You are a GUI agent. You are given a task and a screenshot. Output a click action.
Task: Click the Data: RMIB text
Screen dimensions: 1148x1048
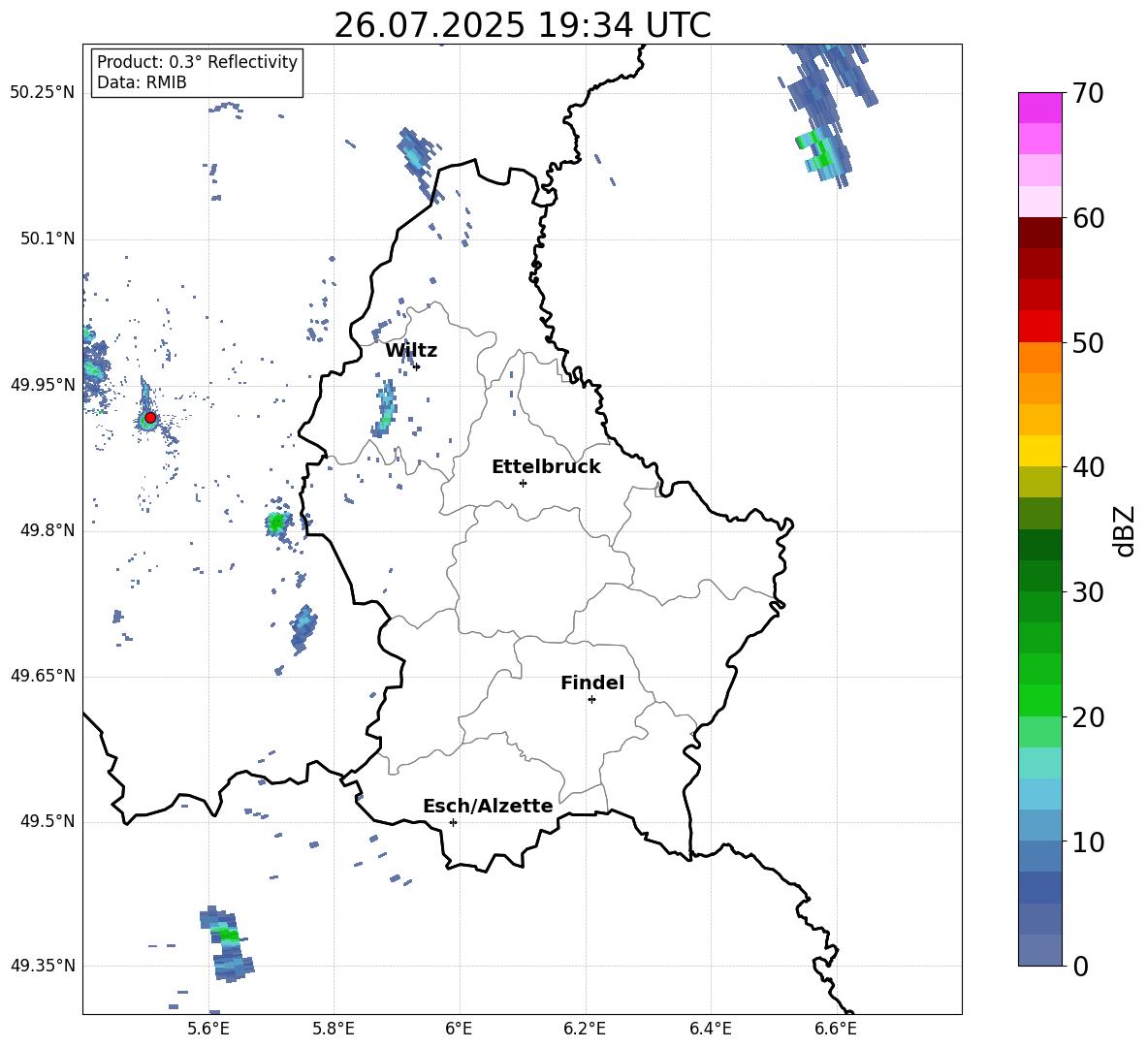142,82
